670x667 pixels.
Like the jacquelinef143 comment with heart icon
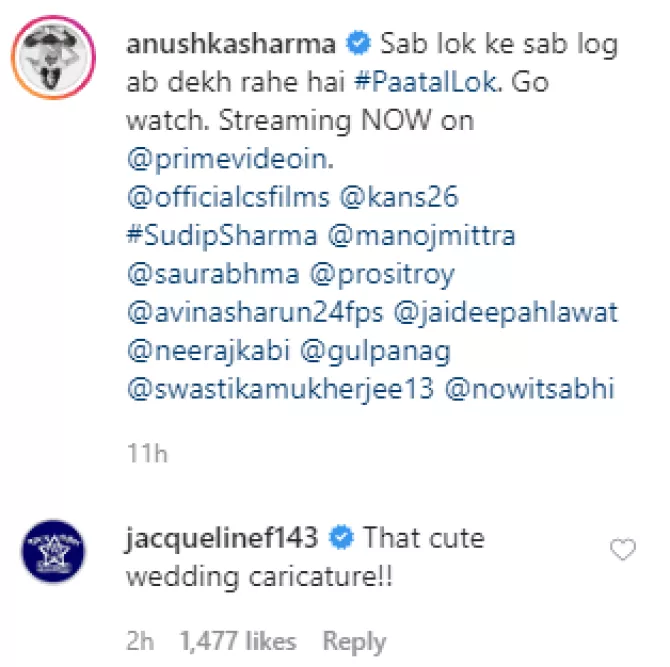pyautogui.click(x=623, y=549)
